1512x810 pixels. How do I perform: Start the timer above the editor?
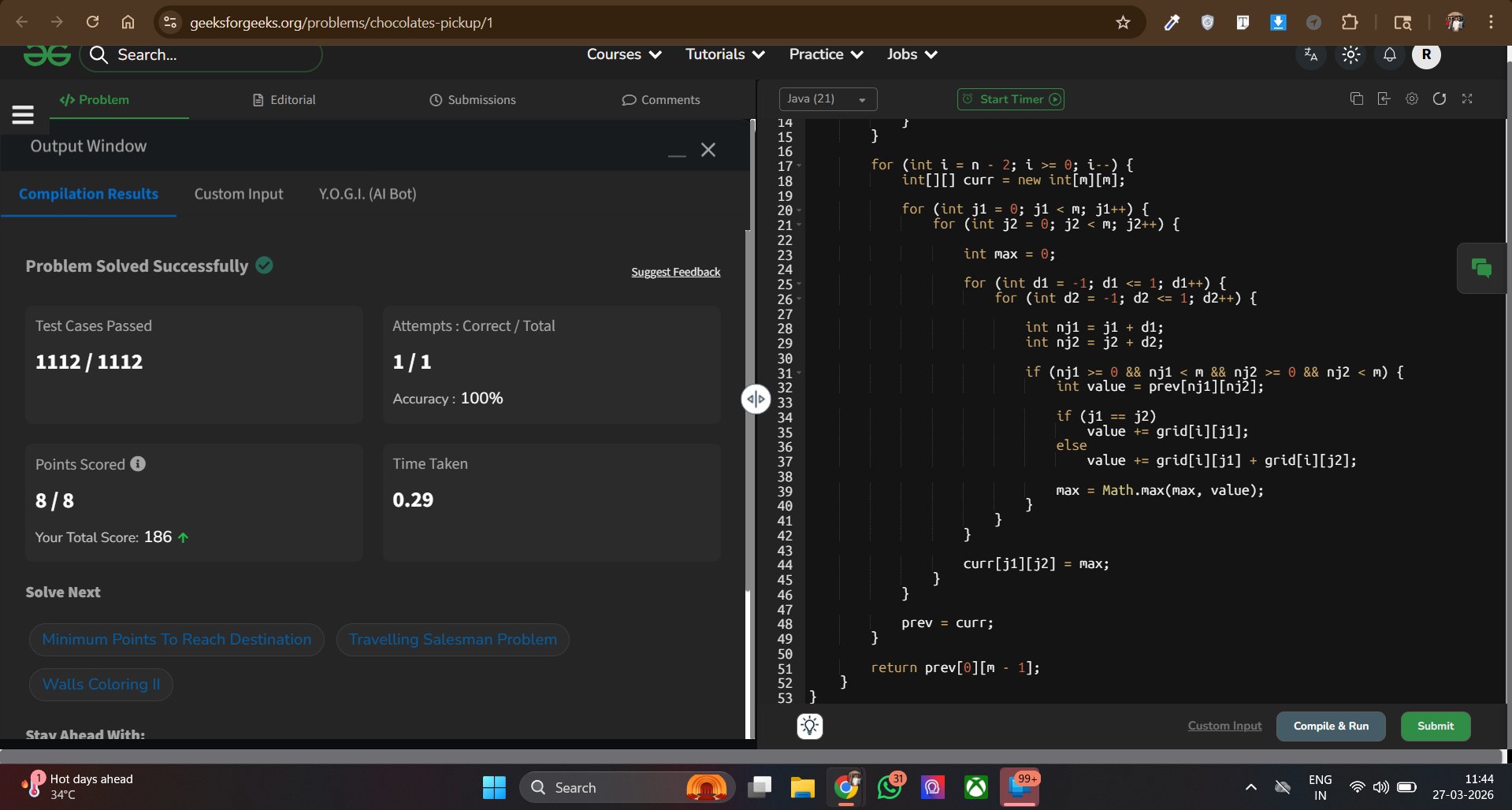pyautogui.click(x=1011, y=99)
